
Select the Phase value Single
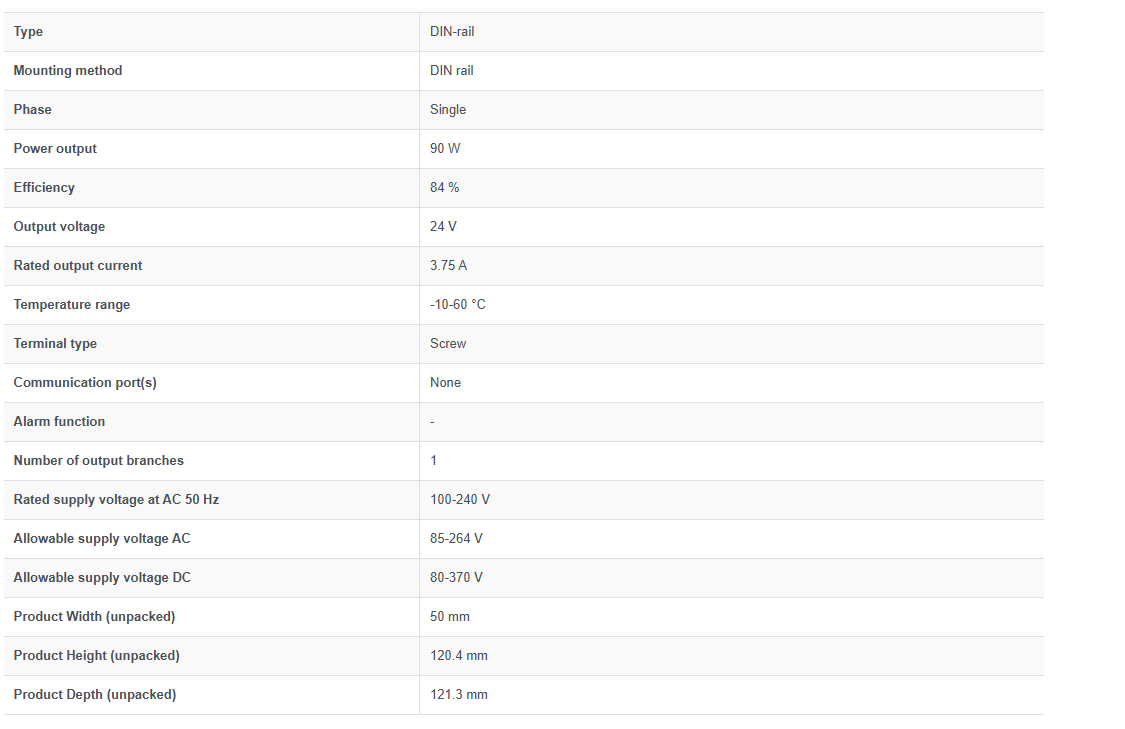448,110
